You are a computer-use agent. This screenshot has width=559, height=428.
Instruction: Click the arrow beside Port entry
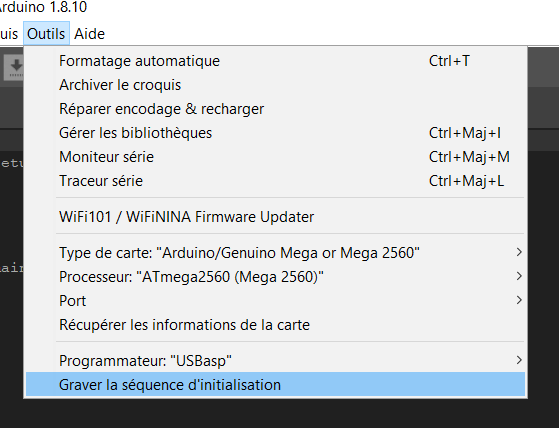click(519, 300)
